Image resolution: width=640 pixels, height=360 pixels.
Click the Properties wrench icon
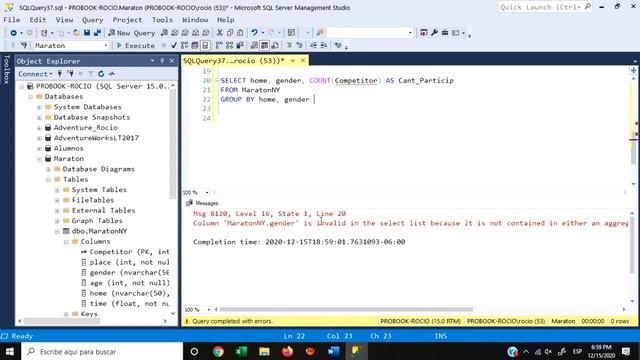coord(434,33)
